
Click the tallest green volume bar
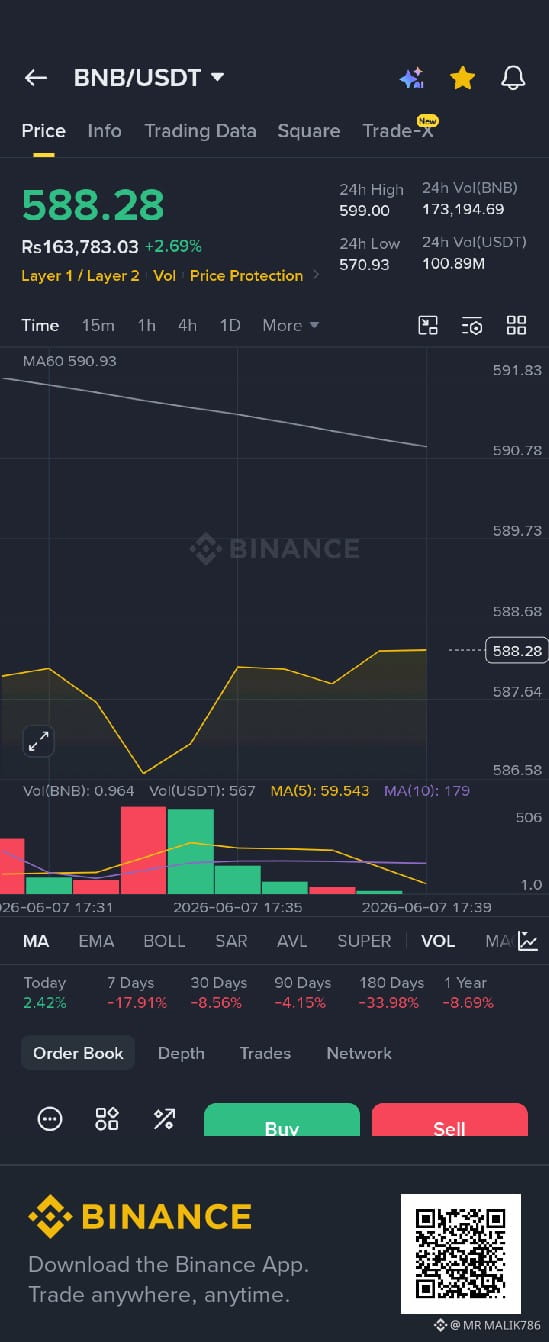pyautogui.click(x=190, y=852)
